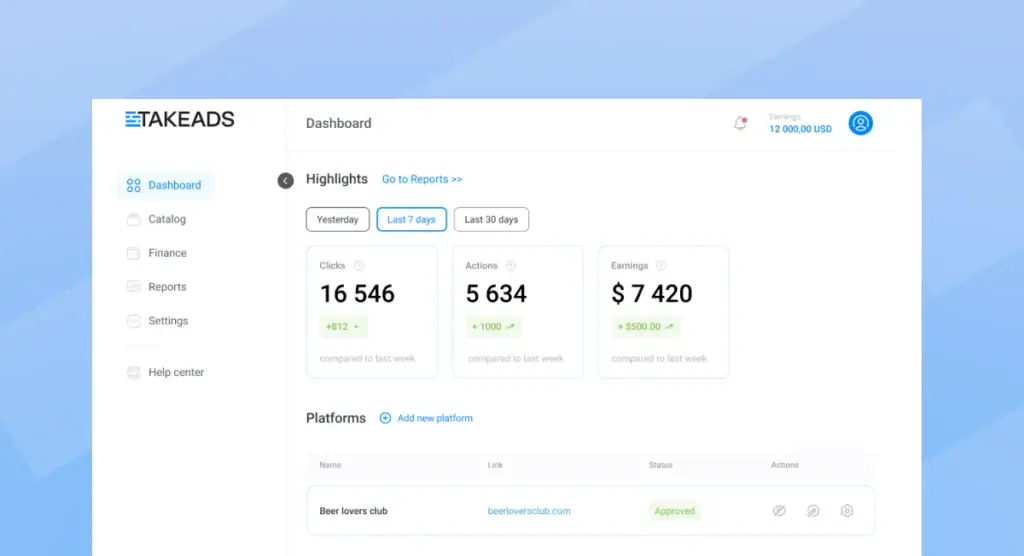Click the +1000 actions change badge

pos(494,327)
